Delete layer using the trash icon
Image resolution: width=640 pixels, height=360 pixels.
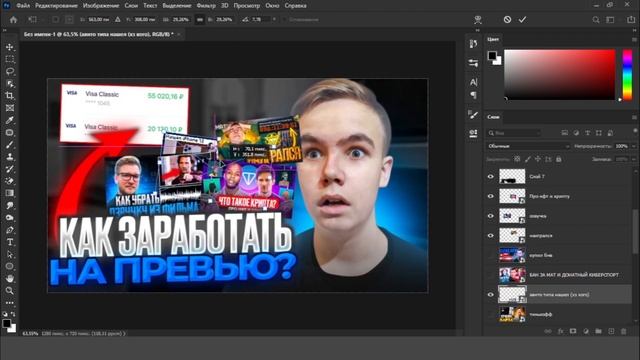[x=624, y=331]
